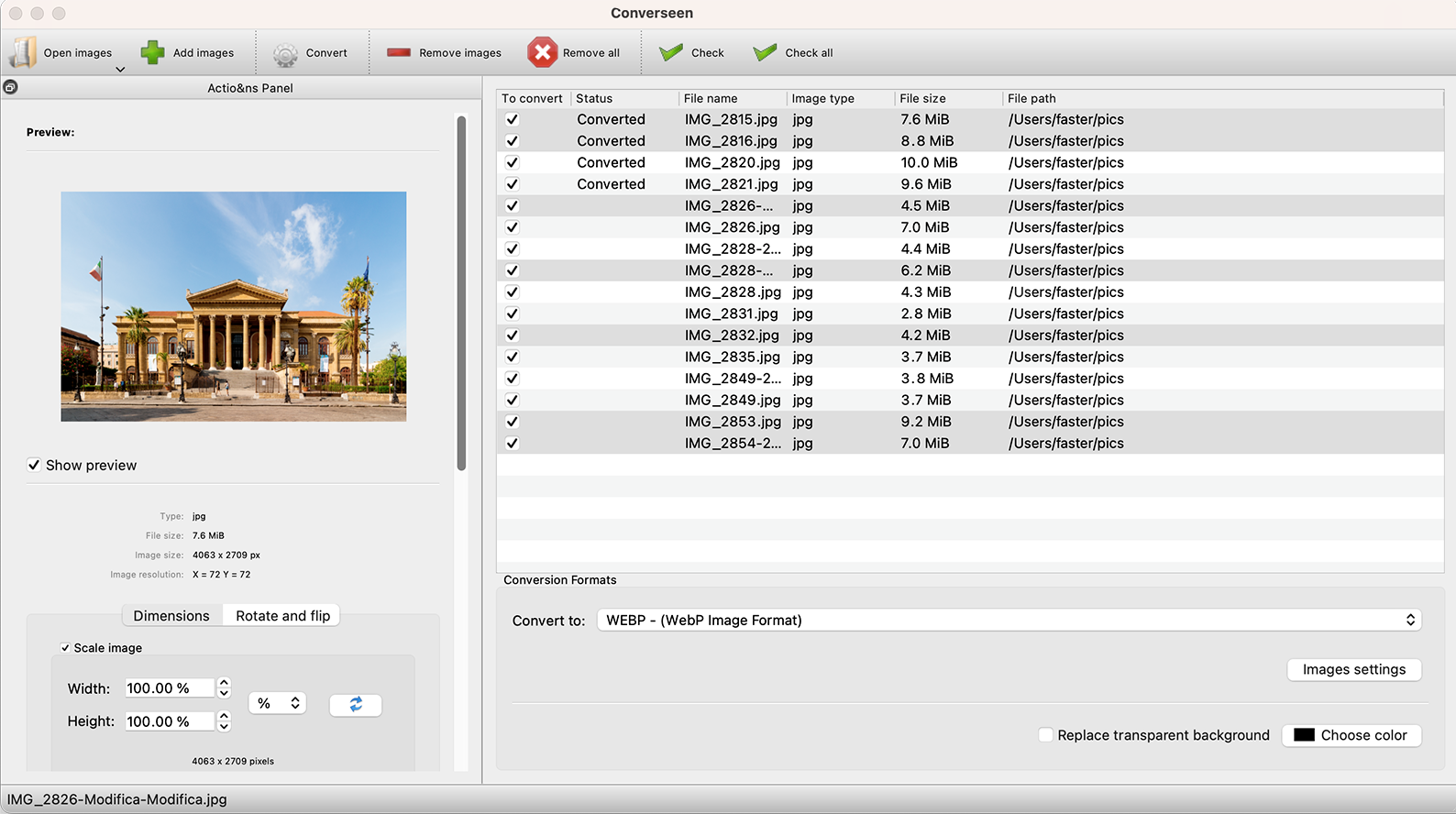The image size is (1456, 814).
Task: Click the Check green tick icon
Action: [x=671, y=52]
